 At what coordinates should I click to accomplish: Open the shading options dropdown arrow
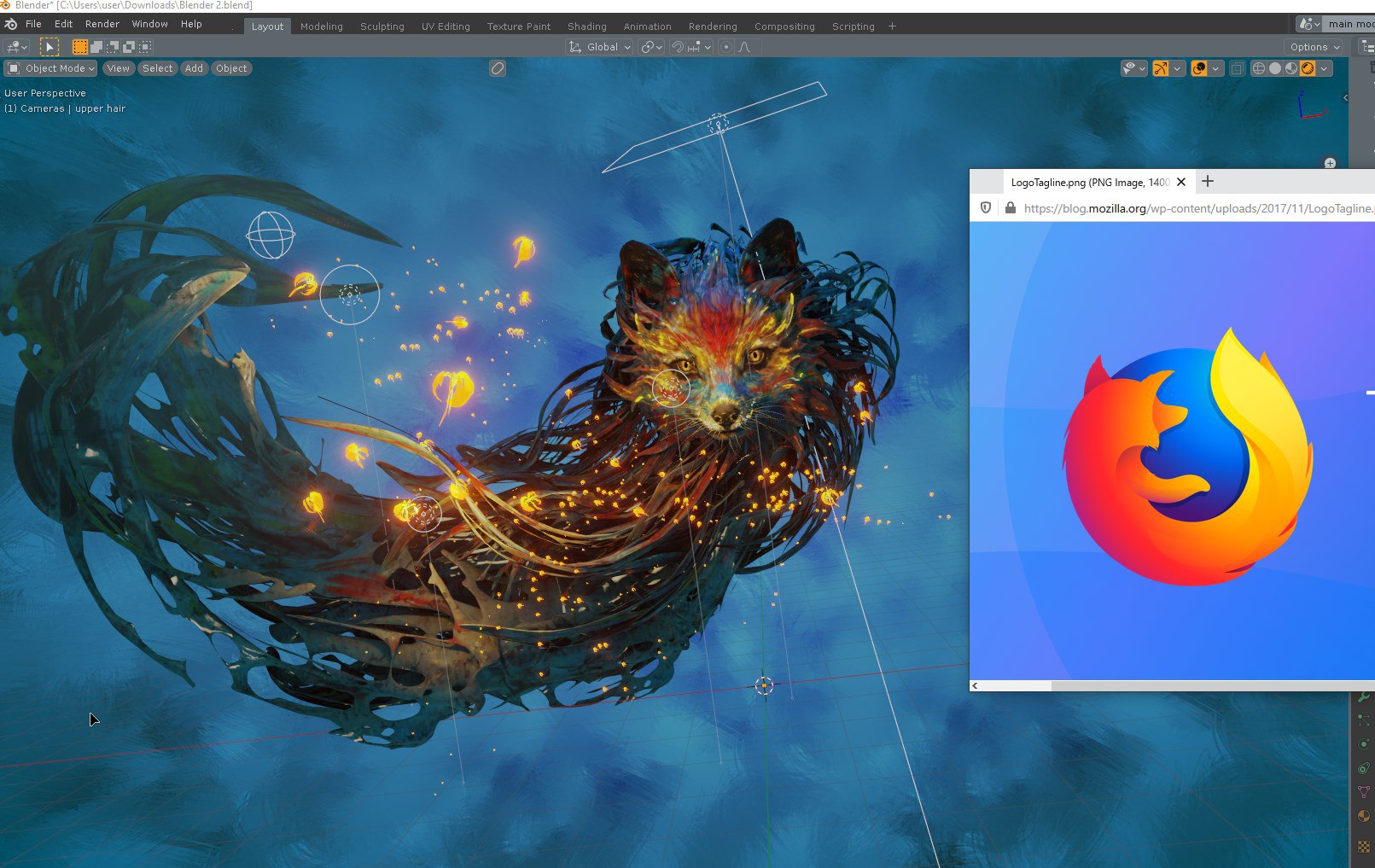pyautogui.click(x=1324, y=68)
